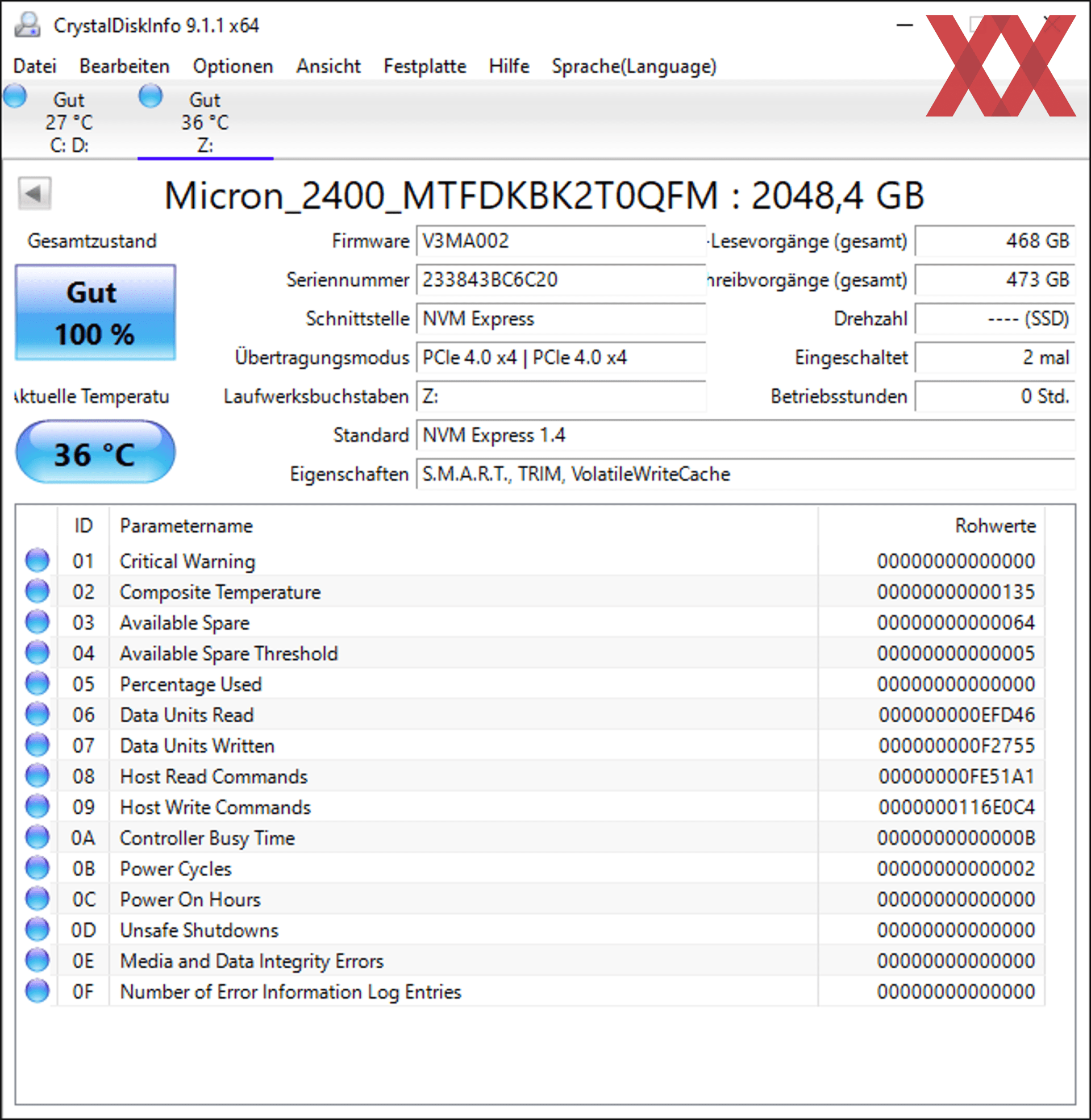1091x1120 pixels.
Task: Select the C: D: drive tab
Action: (x=69, y=122)
